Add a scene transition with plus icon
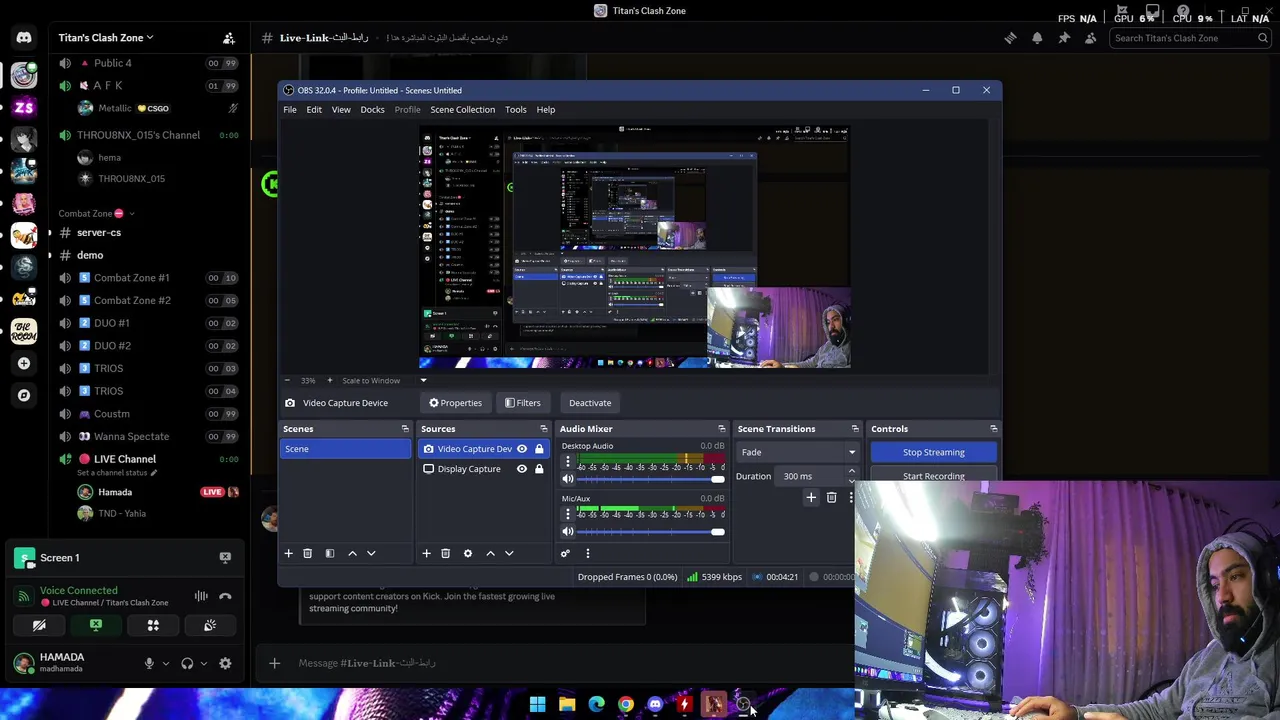The width and height of the screenshot is (1280, 720). coord(811,497)
